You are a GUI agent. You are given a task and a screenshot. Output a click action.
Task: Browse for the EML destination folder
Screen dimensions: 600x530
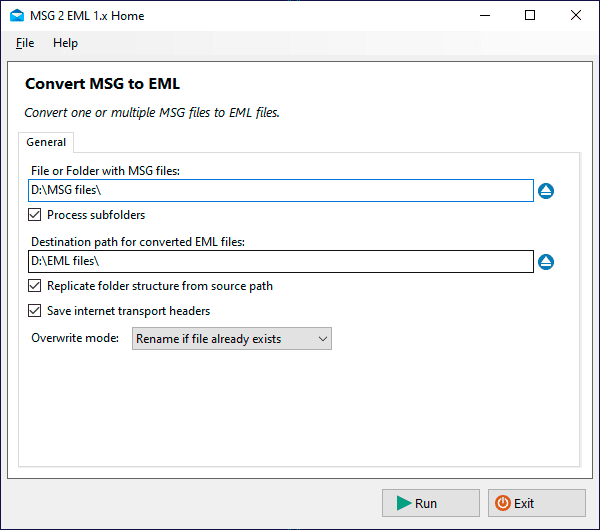[546, 262]
